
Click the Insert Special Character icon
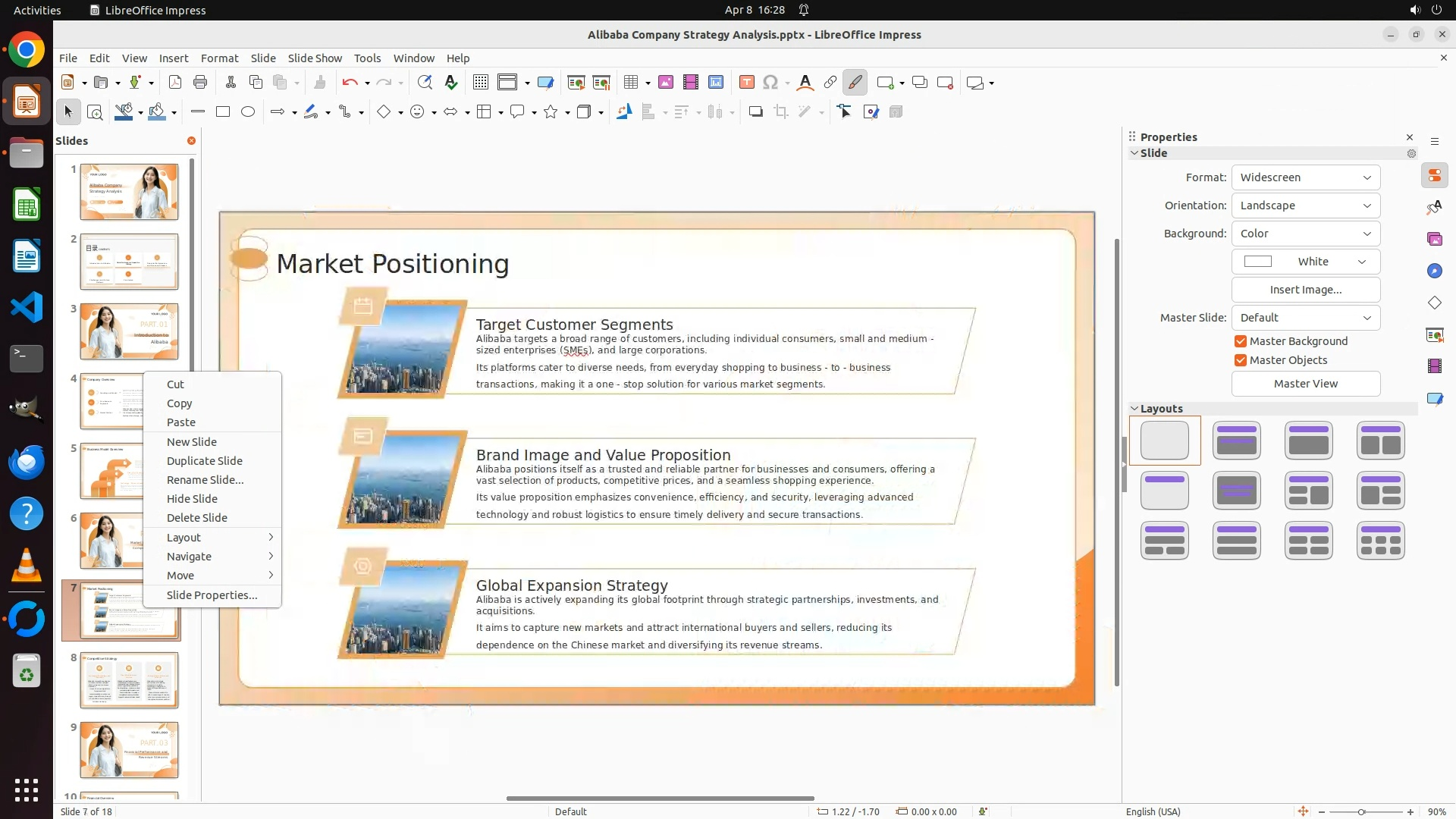tap(770, 83)
